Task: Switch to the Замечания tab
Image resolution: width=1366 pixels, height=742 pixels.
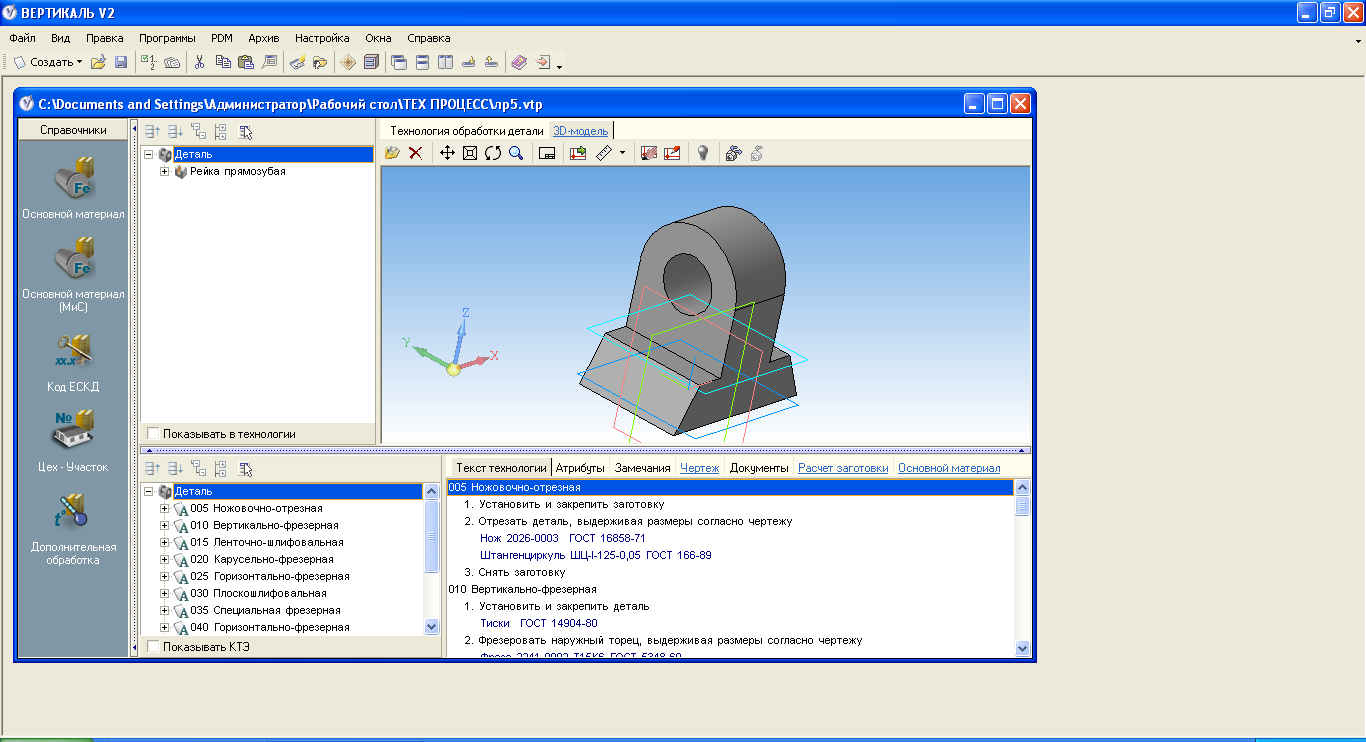Action: click(x=643, y=468)
